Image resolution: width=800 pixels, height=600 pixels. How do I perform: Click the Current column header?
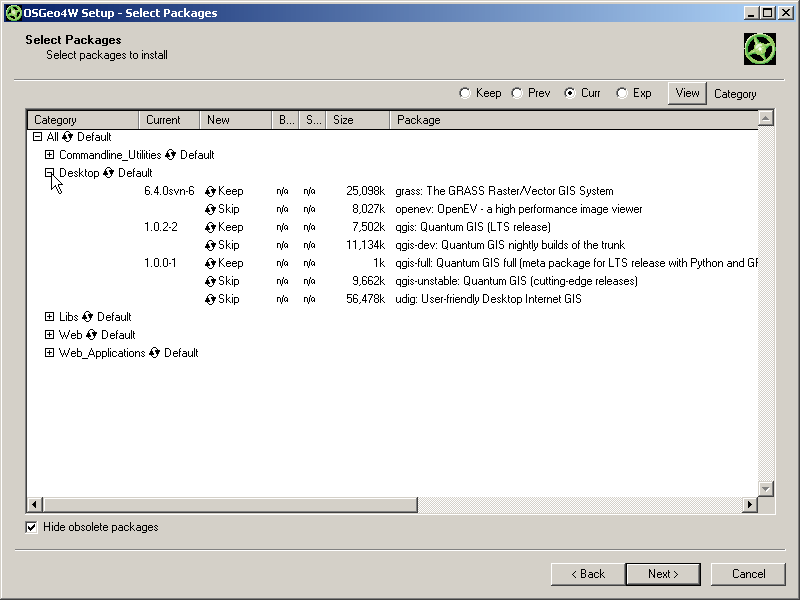coord(169,120)
